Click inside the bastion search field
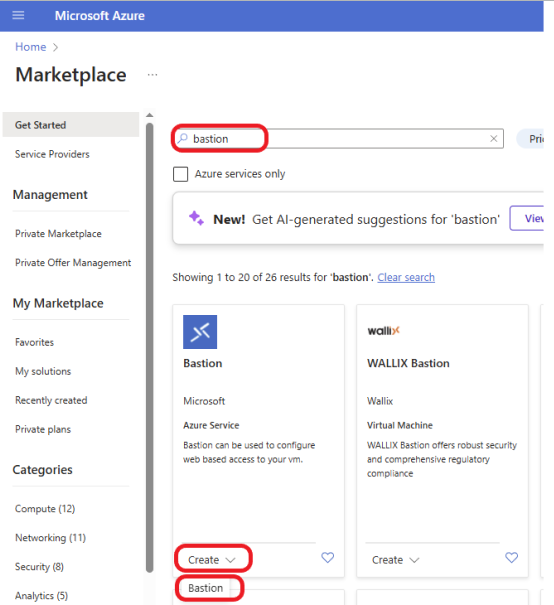The image size is (554, 605). [x=338, y=139]
